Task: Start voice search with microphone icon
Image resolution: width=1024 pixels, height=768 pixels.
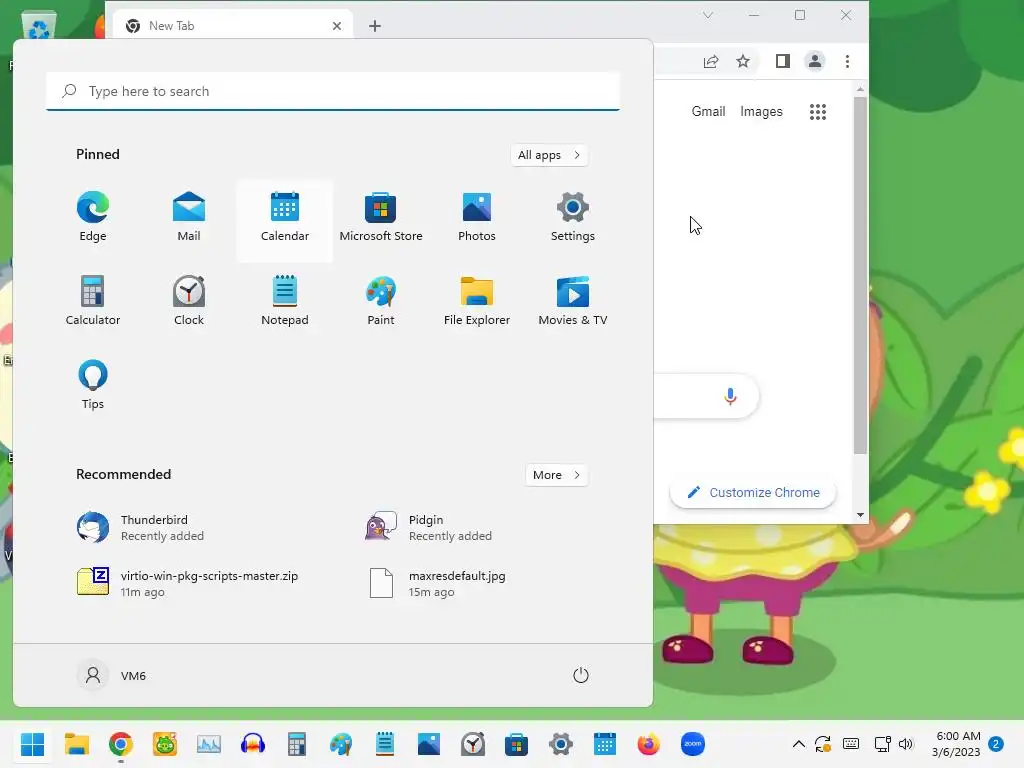Action: (730, 396)
